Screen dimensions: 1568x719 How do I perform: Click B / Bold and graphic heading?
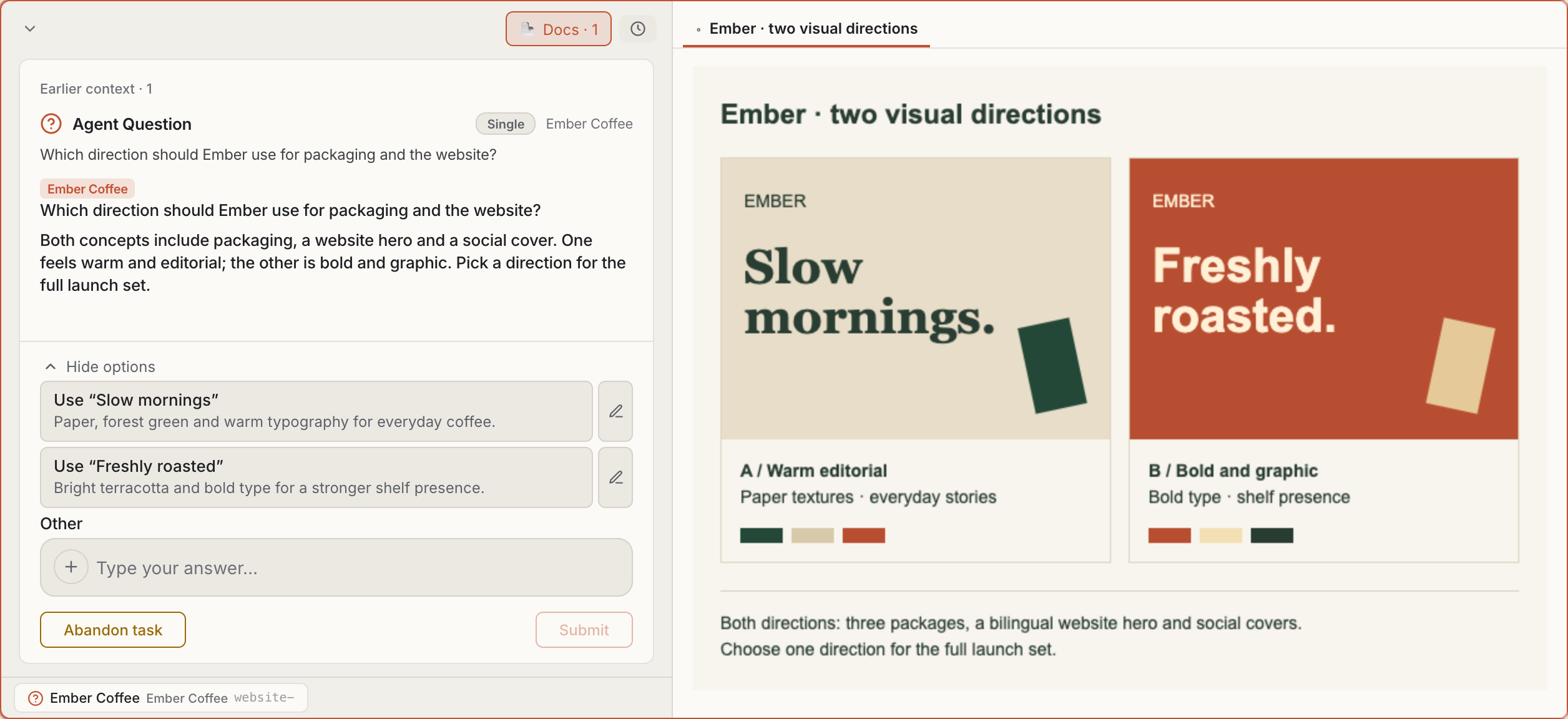pos(1233,471)
